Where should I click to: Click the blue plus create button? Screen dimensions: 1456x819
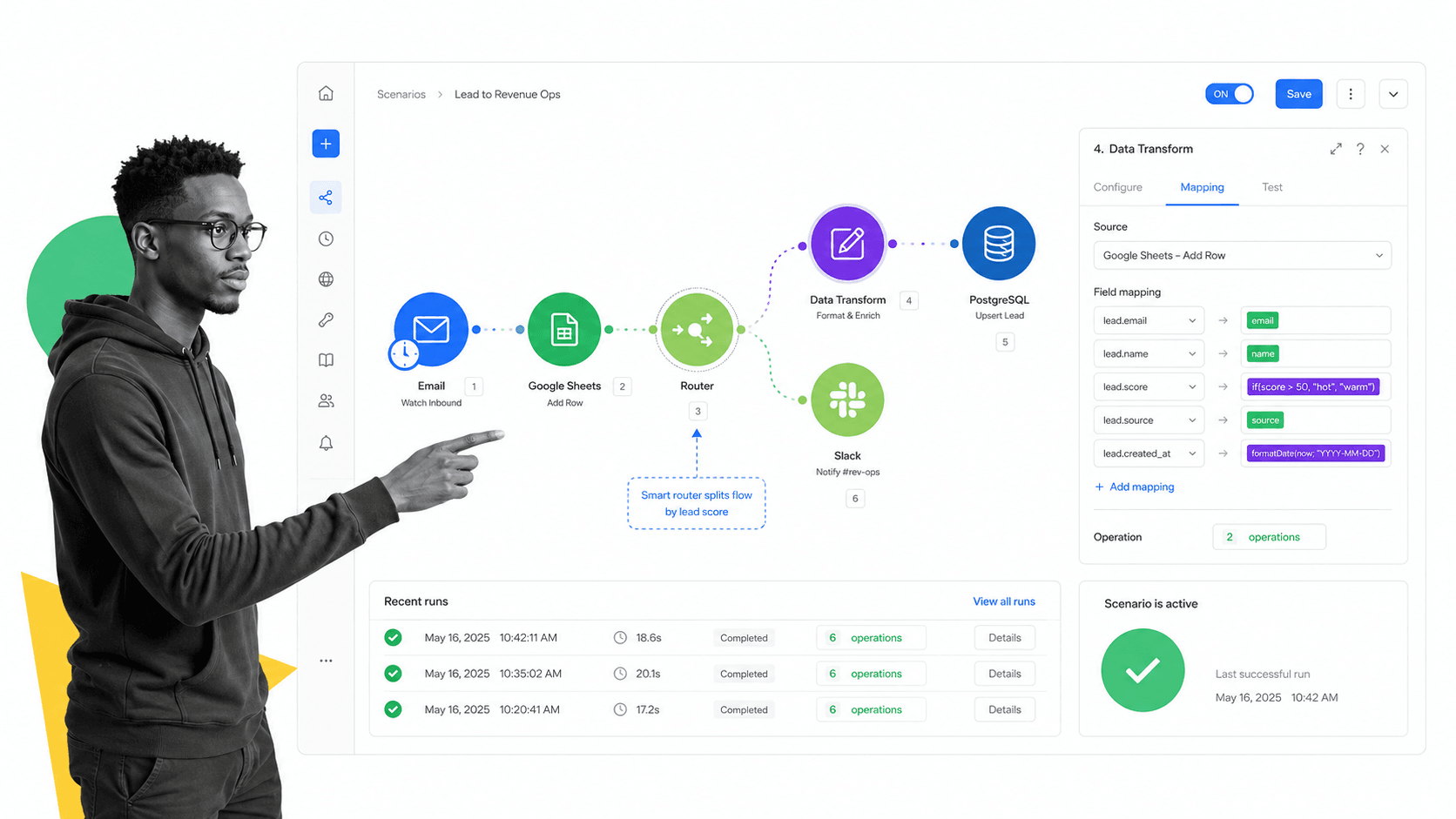tap(326, 144)
